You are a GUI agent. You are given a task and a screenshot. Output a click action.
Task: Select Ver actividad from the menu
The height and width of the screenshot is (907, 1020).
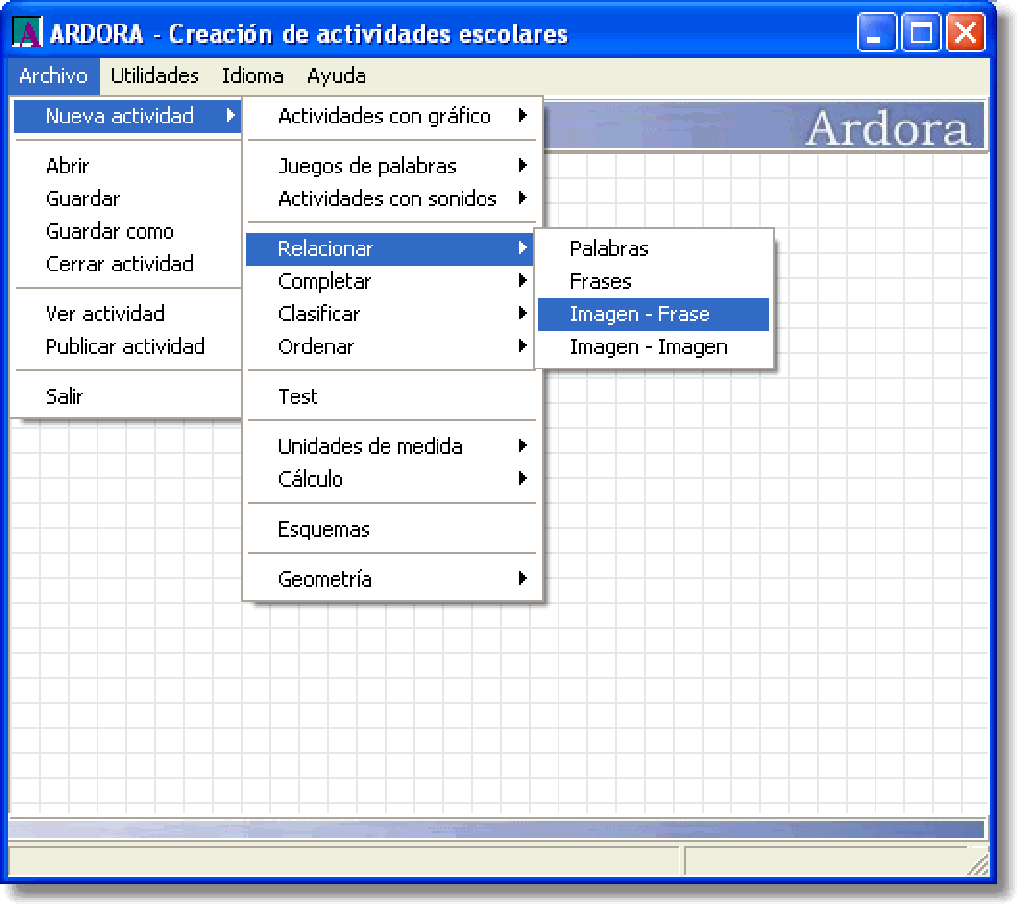pyautogui.click(x=128, y=314)
